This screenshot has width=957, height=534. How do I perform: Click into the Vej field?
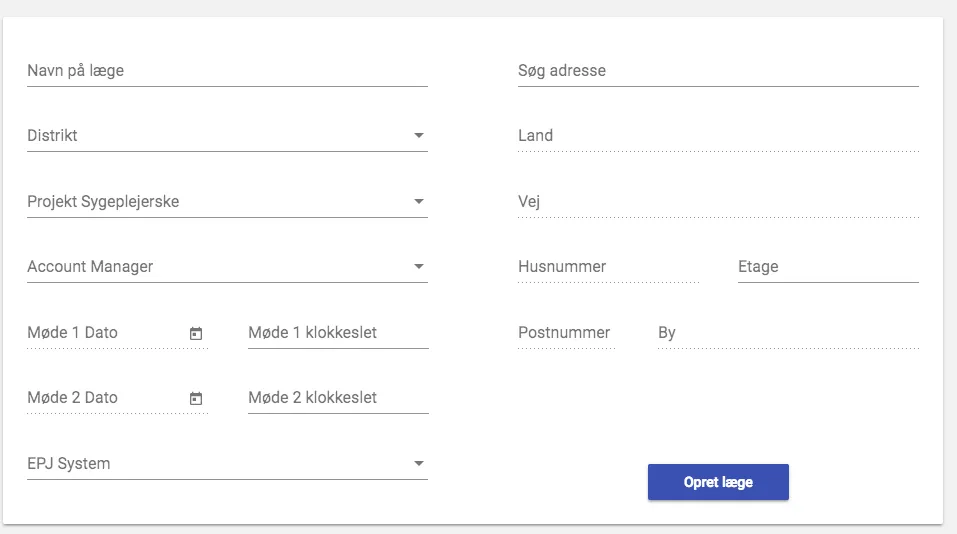(717, 202)
